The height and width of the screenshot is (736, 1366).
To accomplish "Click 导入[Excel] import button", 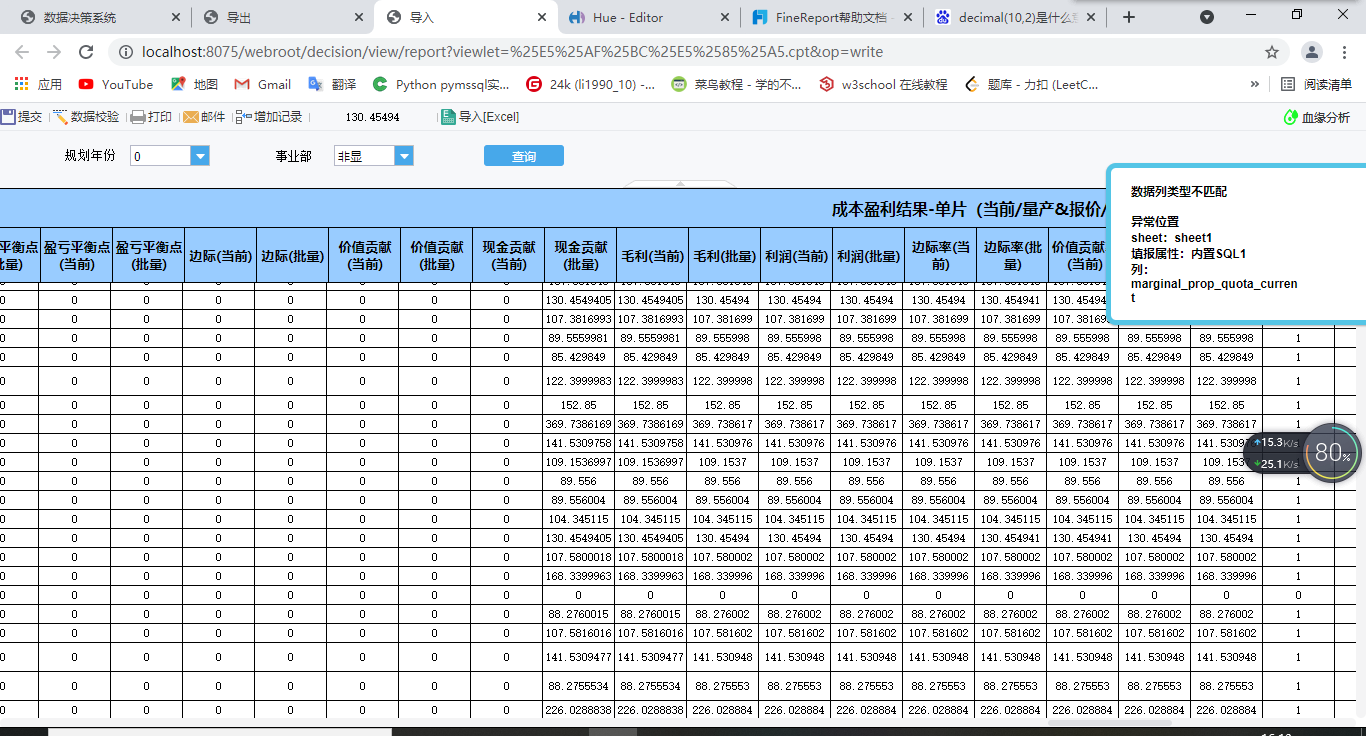I will point(480,117).
